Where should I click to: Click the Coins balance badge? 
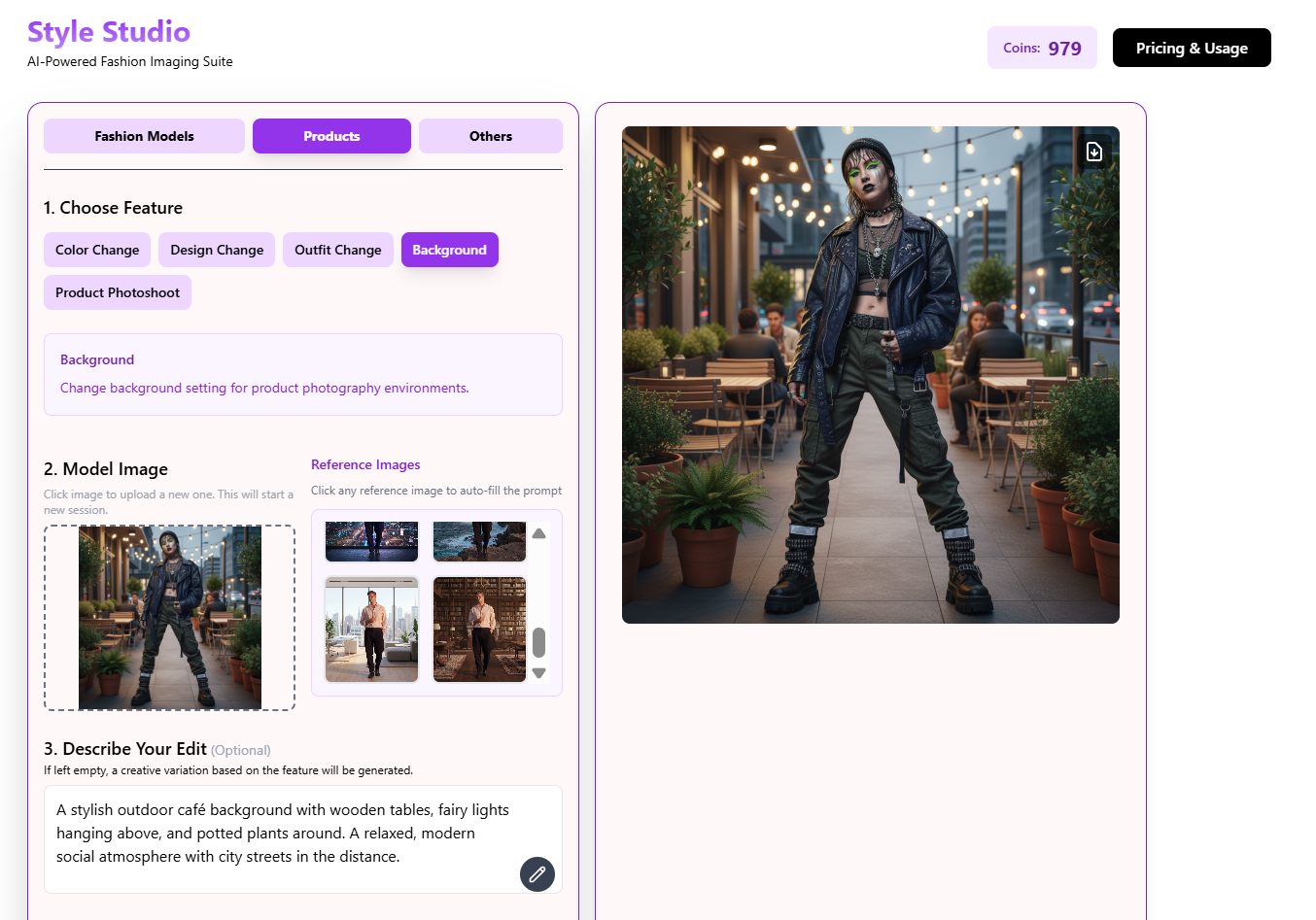pos(1041,48)
